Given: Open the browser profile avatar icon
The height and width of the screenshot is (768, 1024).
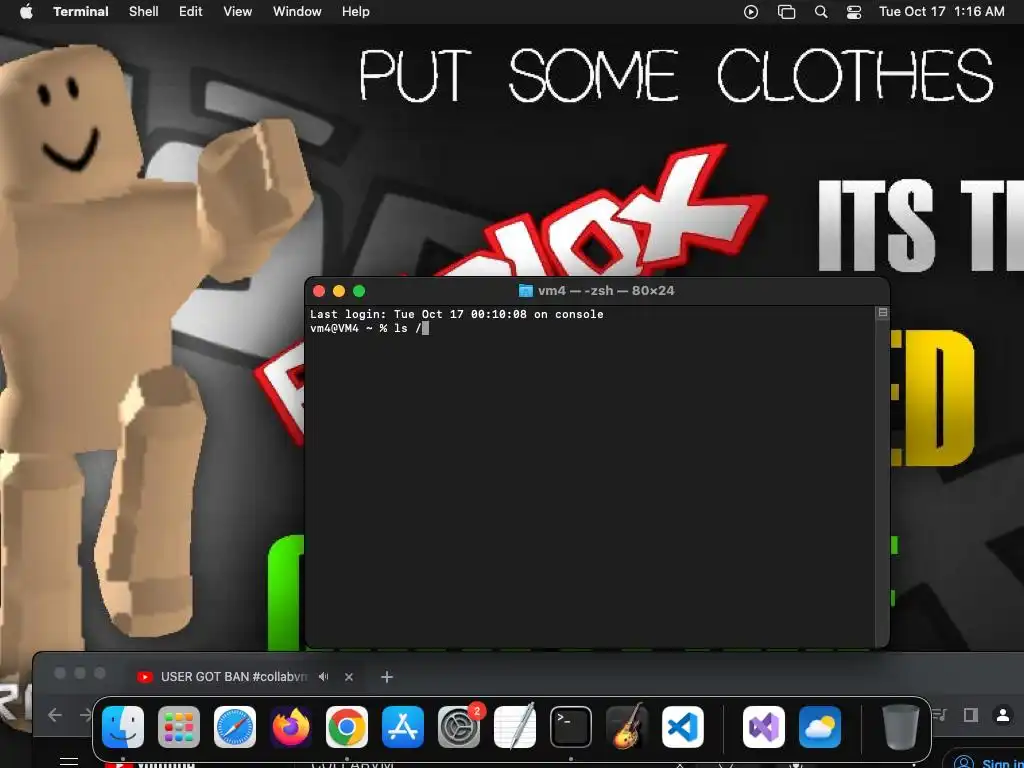Looking at the screenshot, I should (x=1002, y=715).
